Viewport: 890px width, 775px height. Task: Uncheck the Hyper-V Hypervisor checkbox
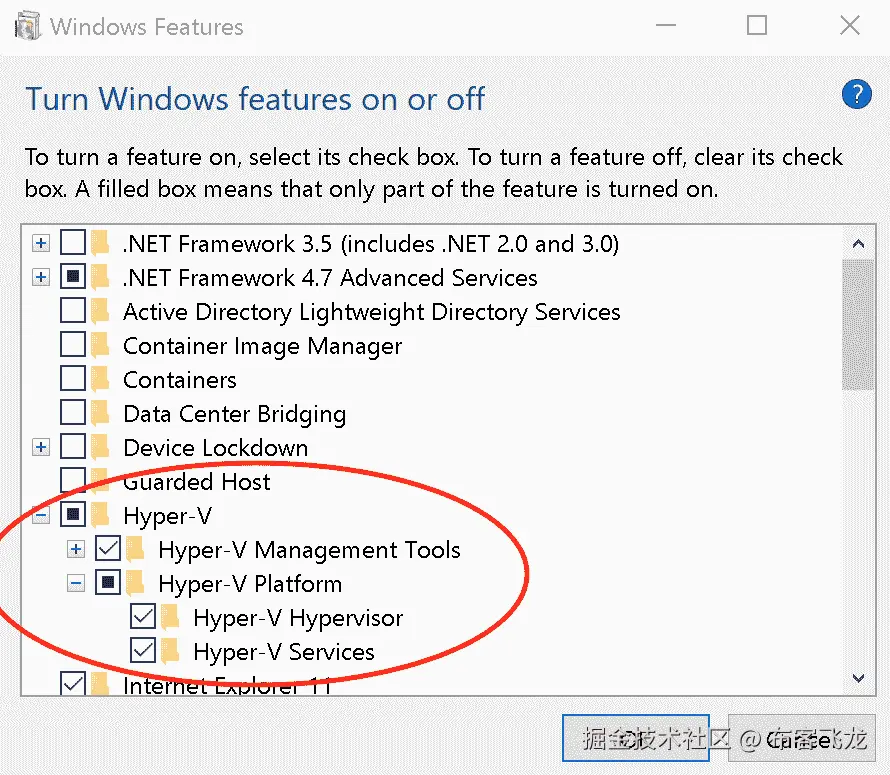coord(143,618)
